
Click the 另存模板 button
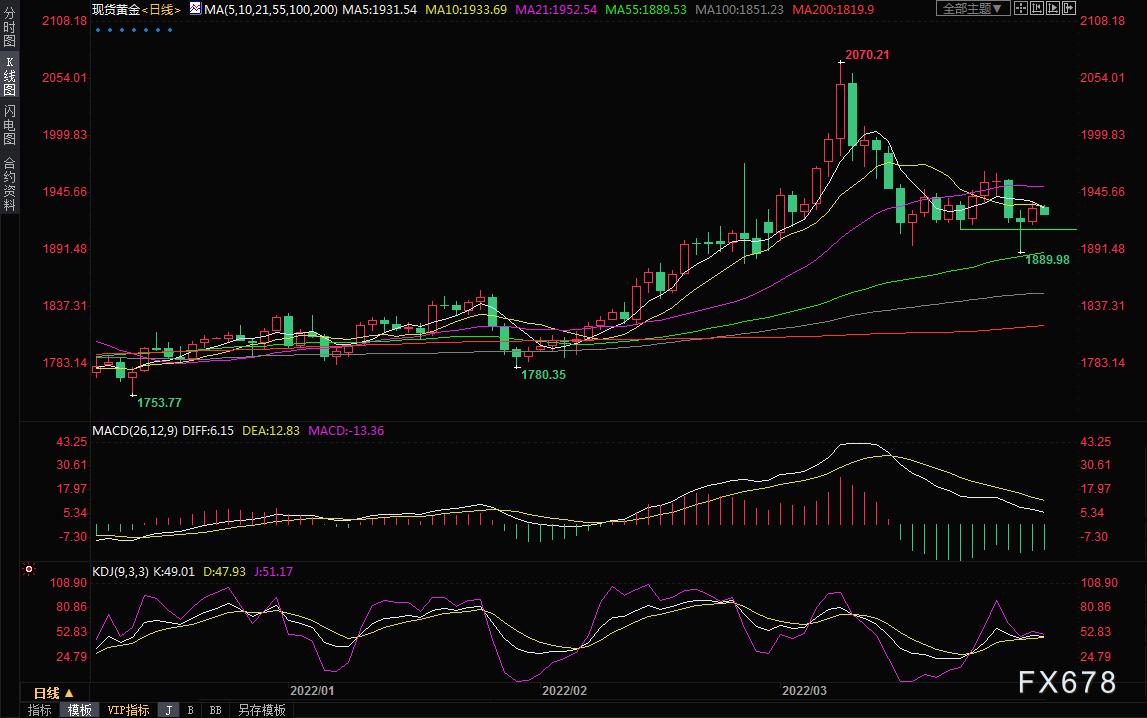pos(261,710)
